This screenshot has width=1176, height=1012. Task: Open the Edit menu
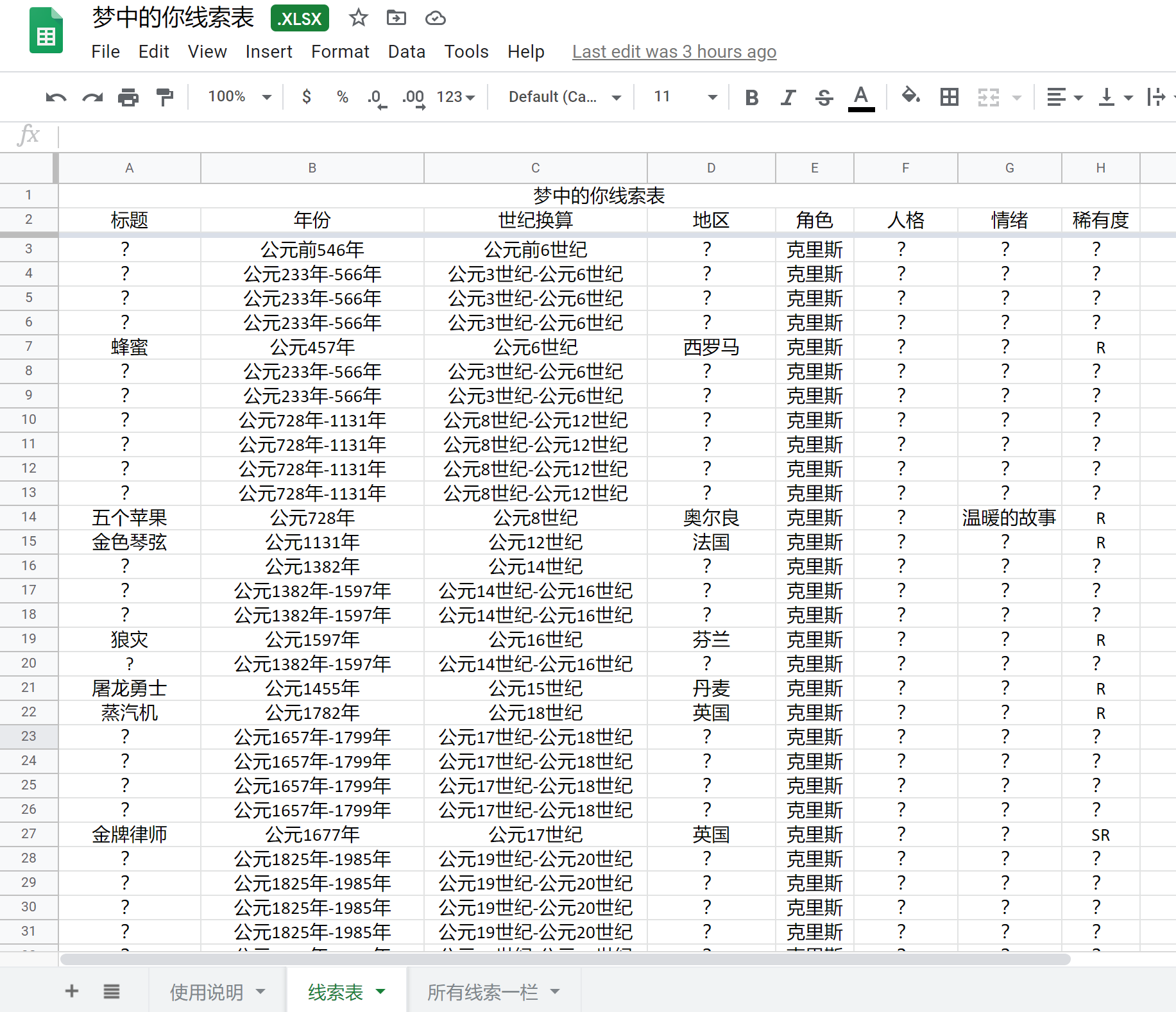[153, 51]
